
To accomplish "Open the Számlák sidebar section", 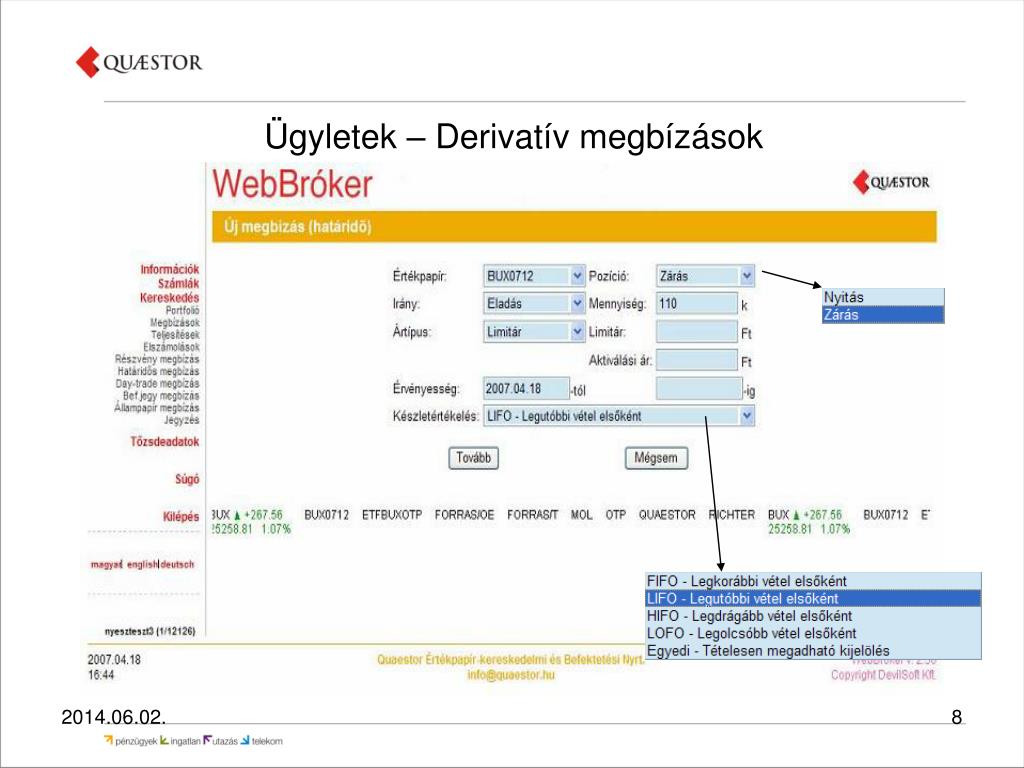I will click(178, 283).
